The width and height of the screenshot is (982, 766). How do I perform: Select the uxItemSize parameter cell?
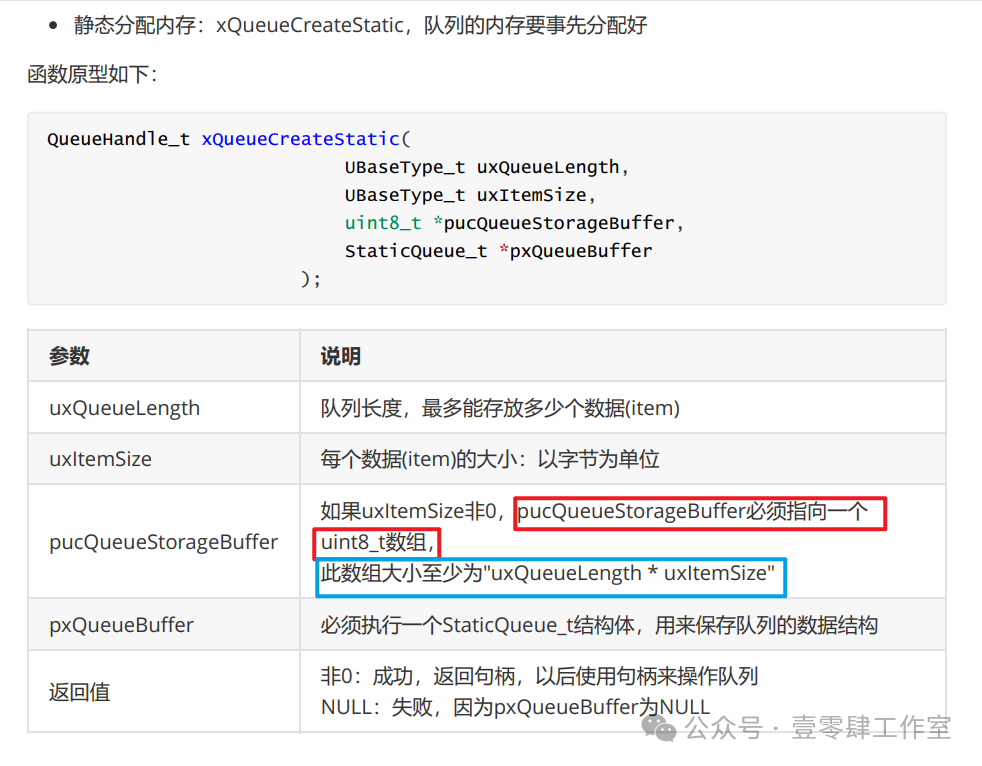163,459
